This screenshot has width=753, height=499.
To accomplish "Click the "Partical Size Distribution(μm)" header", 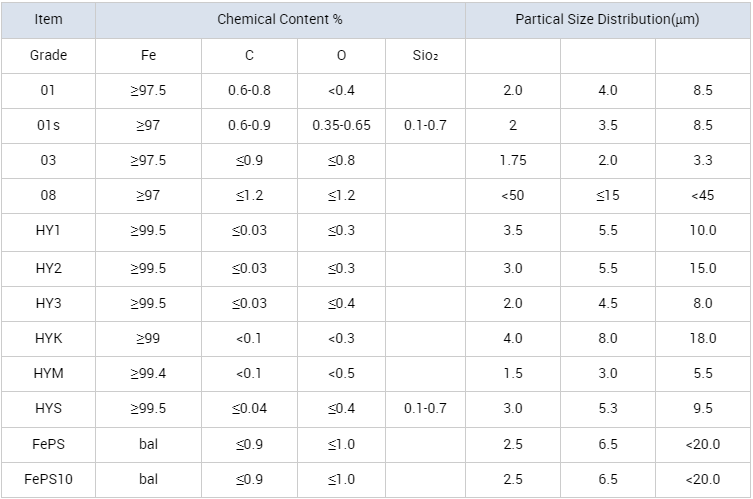I will point(607,20).
